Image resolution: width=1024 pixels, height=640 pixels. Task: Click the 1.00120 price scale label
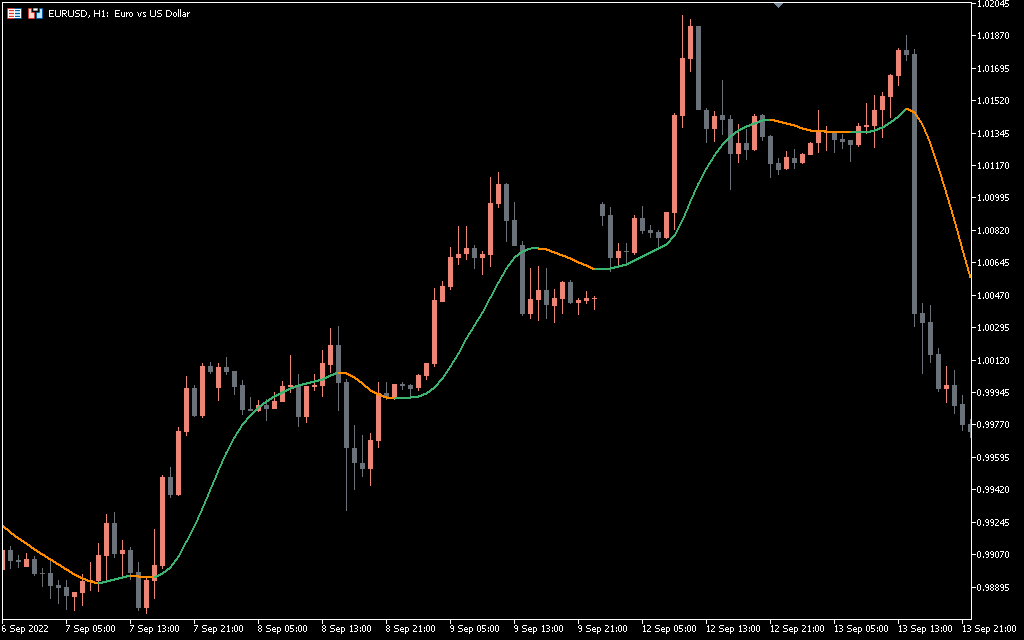[x=994, y=360]
